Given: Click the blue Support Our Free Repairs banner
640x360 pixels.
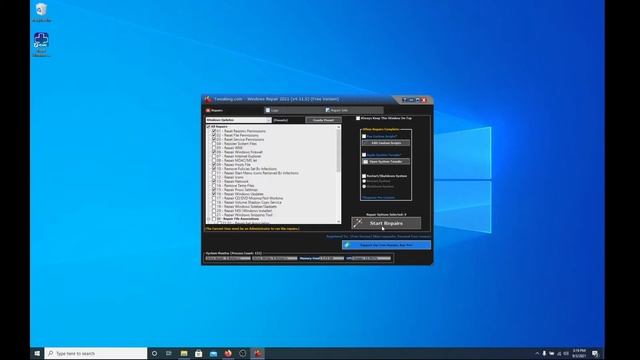Looking at the screenshot, I should pyautogui.click(x=386, y=245).
